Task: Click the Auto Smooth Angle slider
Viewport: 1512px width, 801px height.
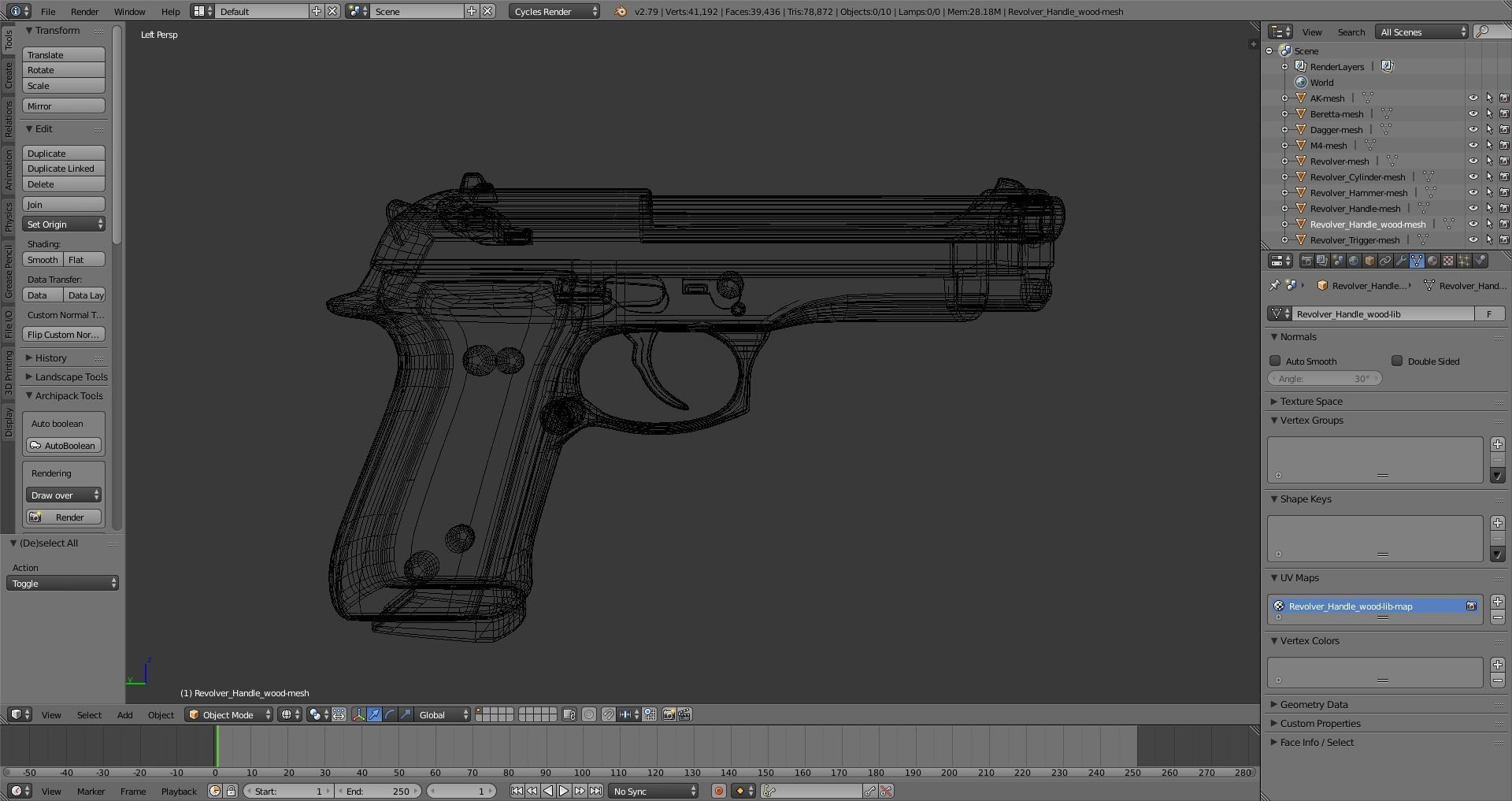Action: (1325, 379)
